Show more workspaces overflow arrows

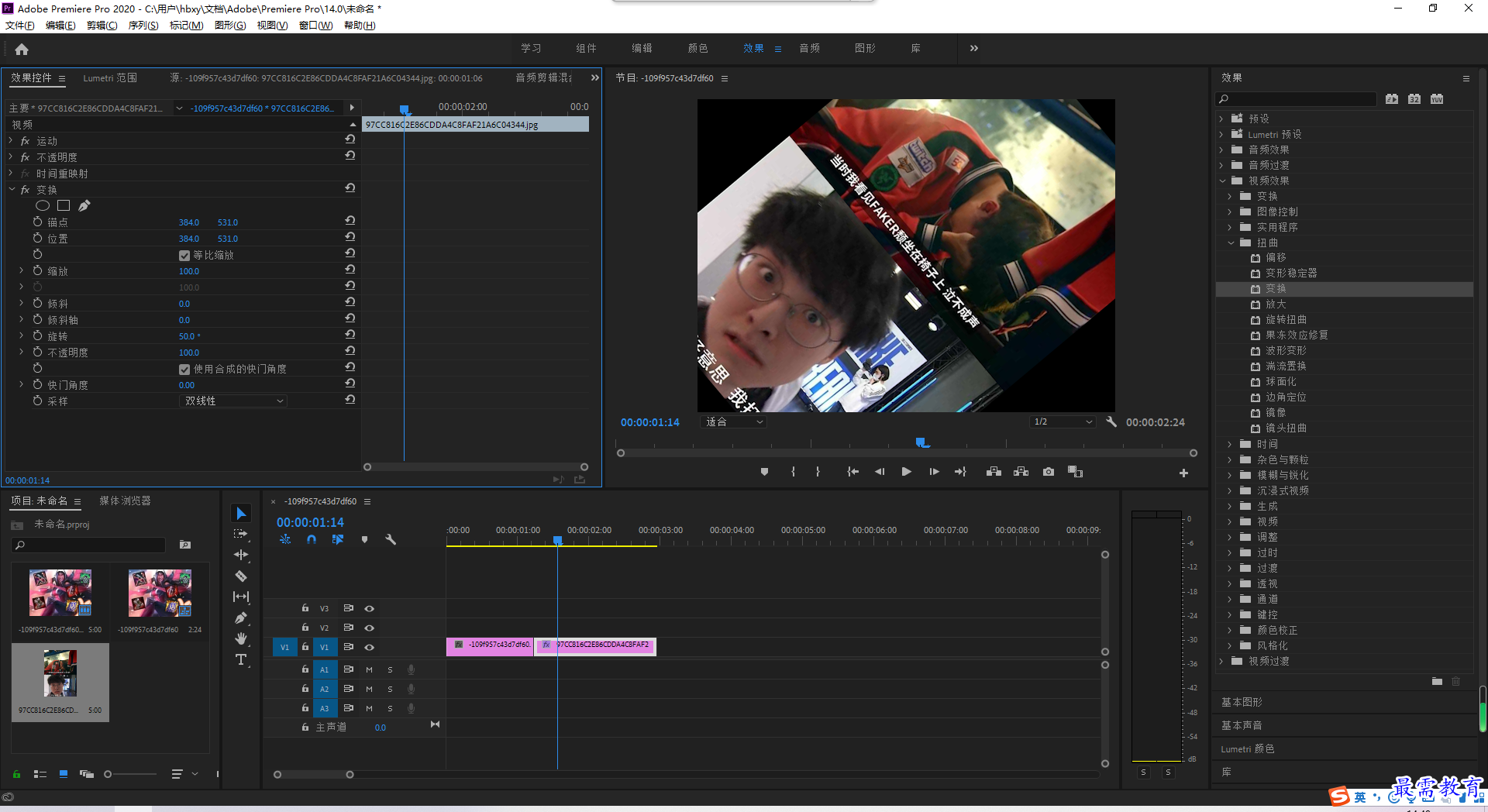973,48
